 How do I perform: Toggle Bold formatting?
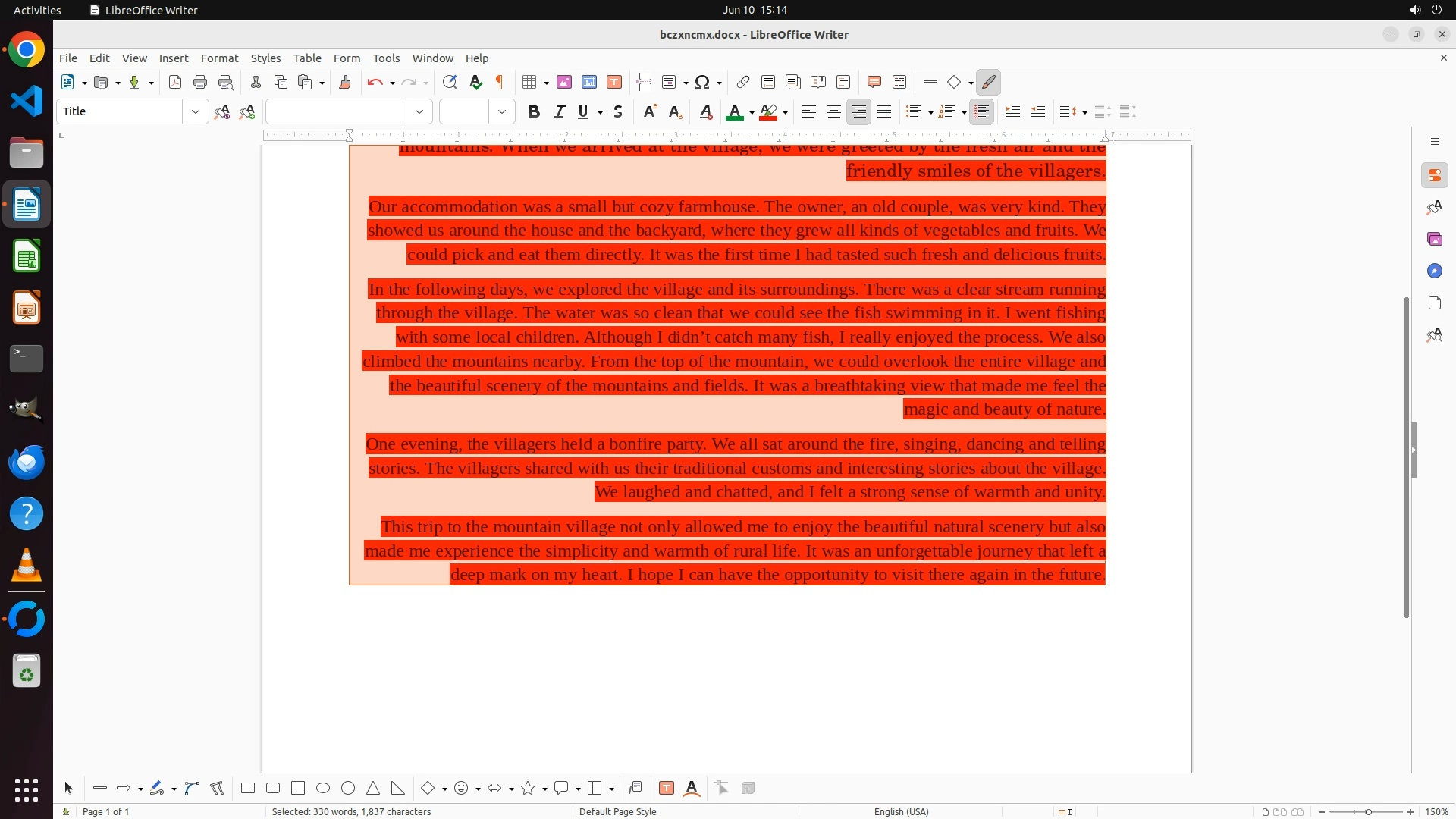(x=534, y=112)
